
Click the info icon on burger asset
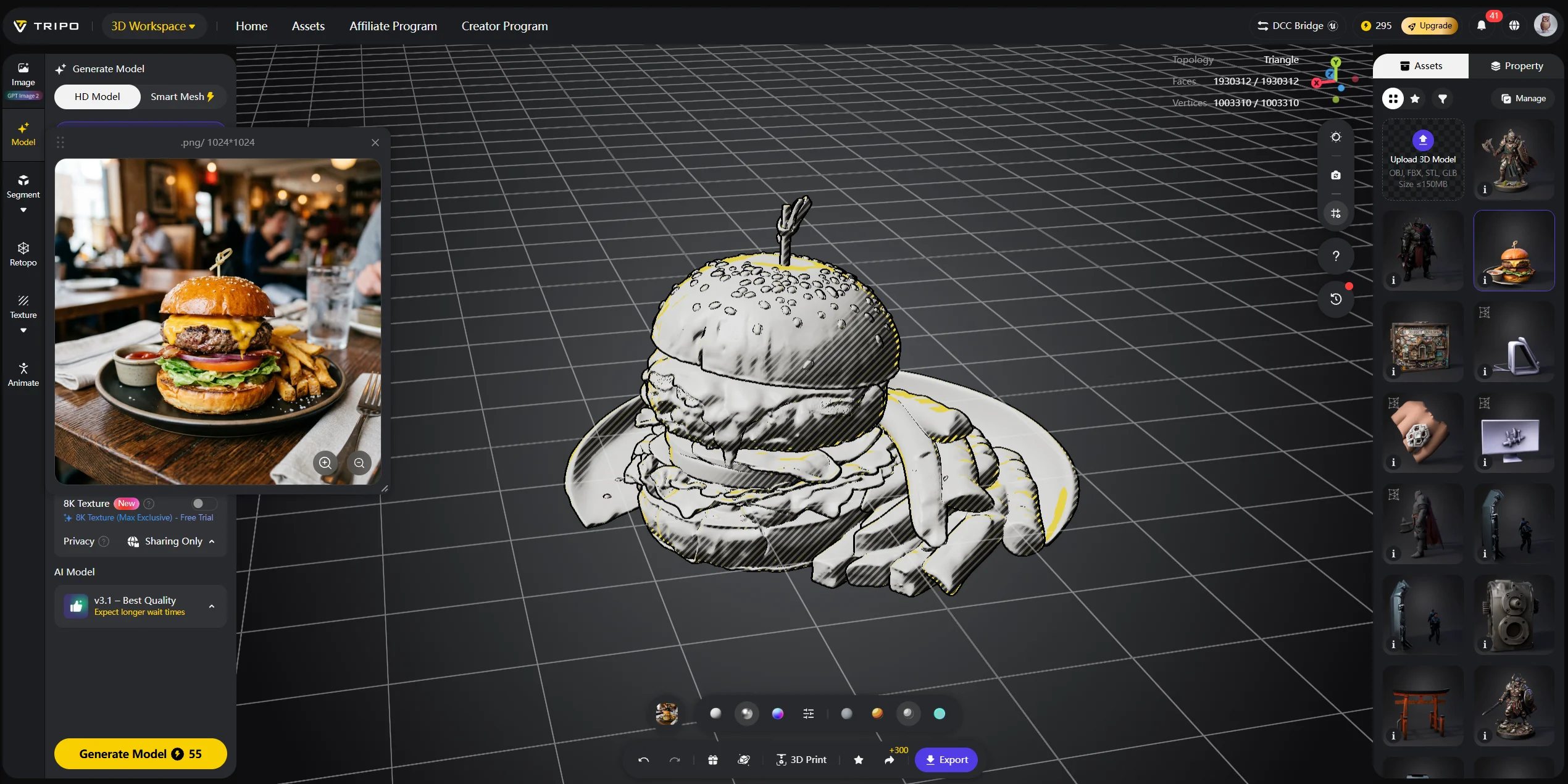1485,280
